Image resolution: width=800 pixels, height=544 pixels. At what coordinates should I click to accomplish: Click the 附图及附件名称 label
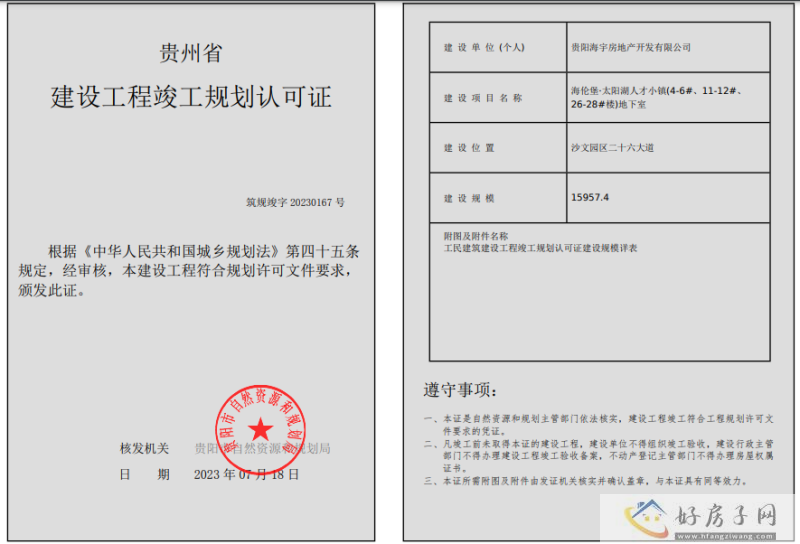pyautogui.click(x=476, y=236)
